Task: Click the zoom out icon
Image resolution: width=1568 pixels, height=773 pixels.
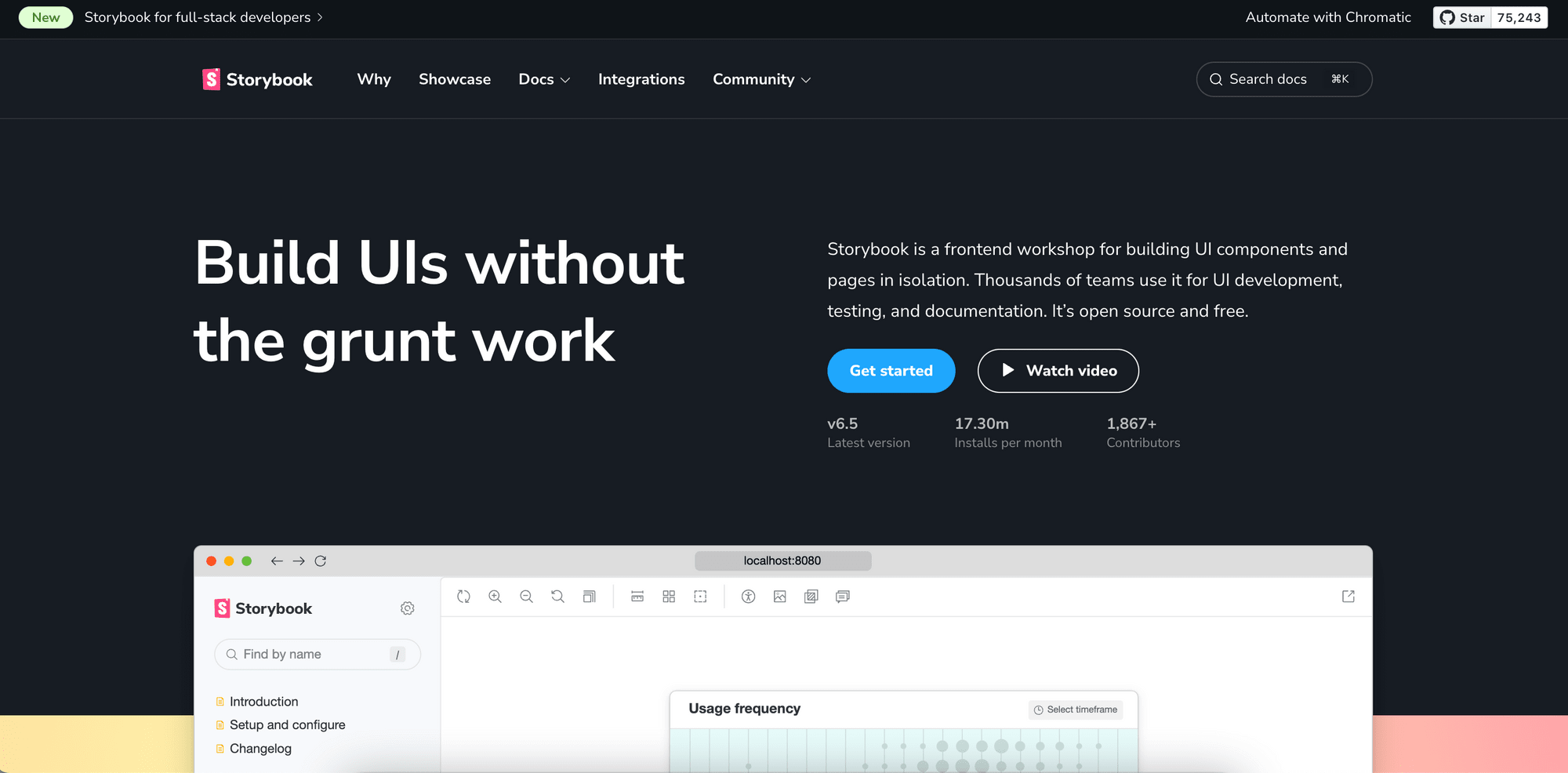Action: click(527, 597)
